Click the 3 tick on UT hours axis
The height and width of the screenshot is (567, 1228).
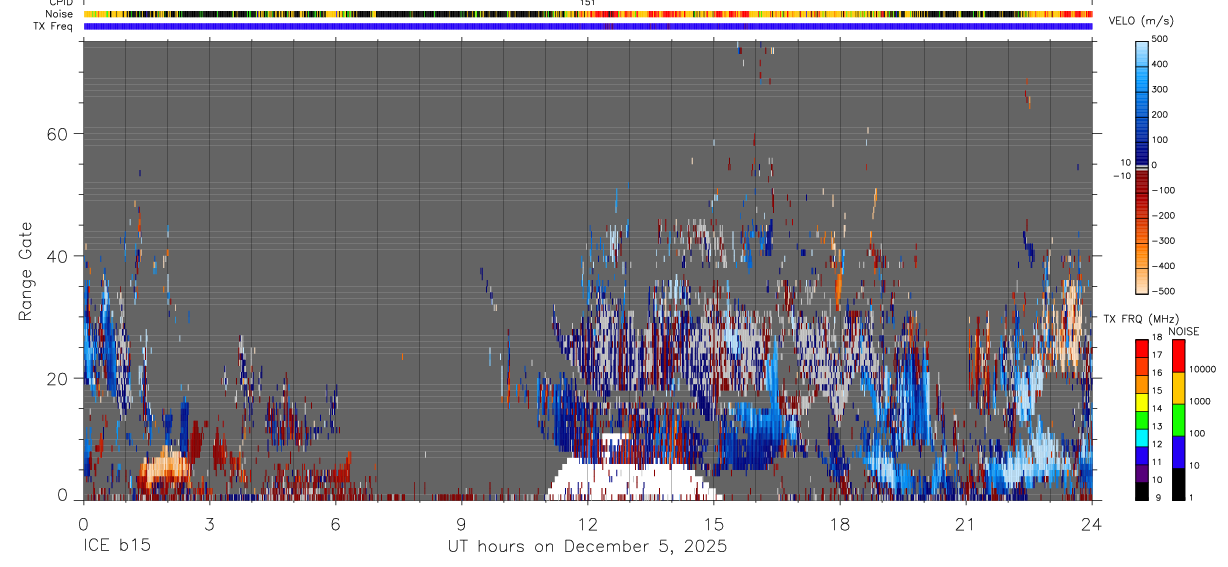point(209,523)
